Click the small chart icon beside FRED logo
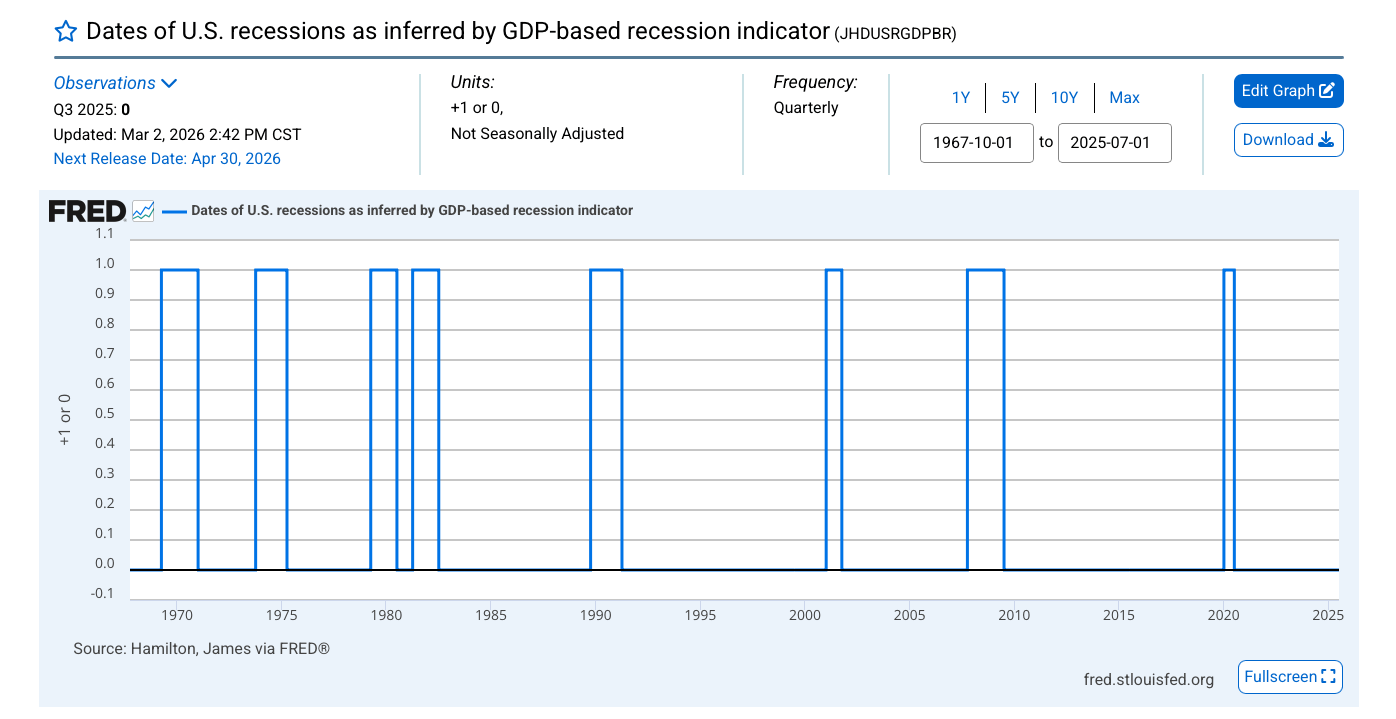This screenshot has width=1396, height=719. tap(143, 211)
